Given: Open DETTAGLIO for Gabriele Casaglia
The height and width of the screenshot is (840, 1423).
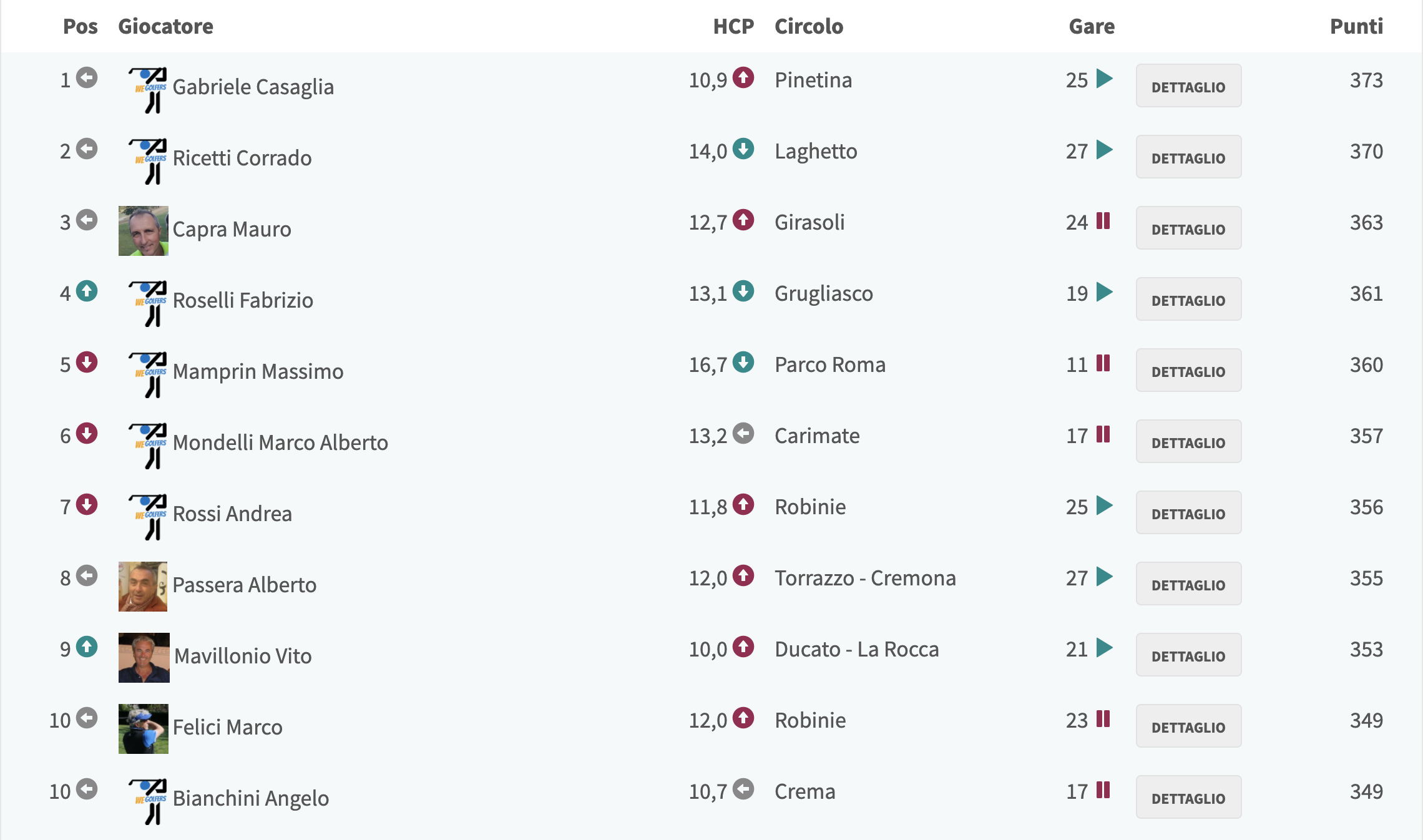Looking at the screenshot, I should 1188,86.
